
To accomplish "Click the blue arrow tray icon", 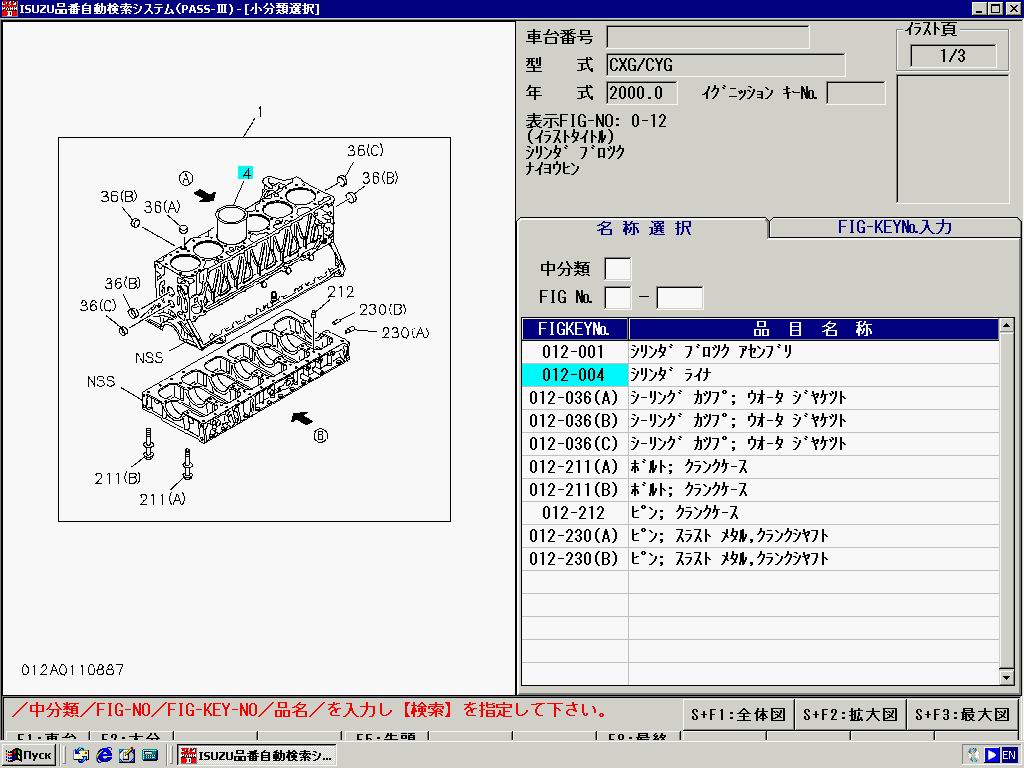I will 992,755.
